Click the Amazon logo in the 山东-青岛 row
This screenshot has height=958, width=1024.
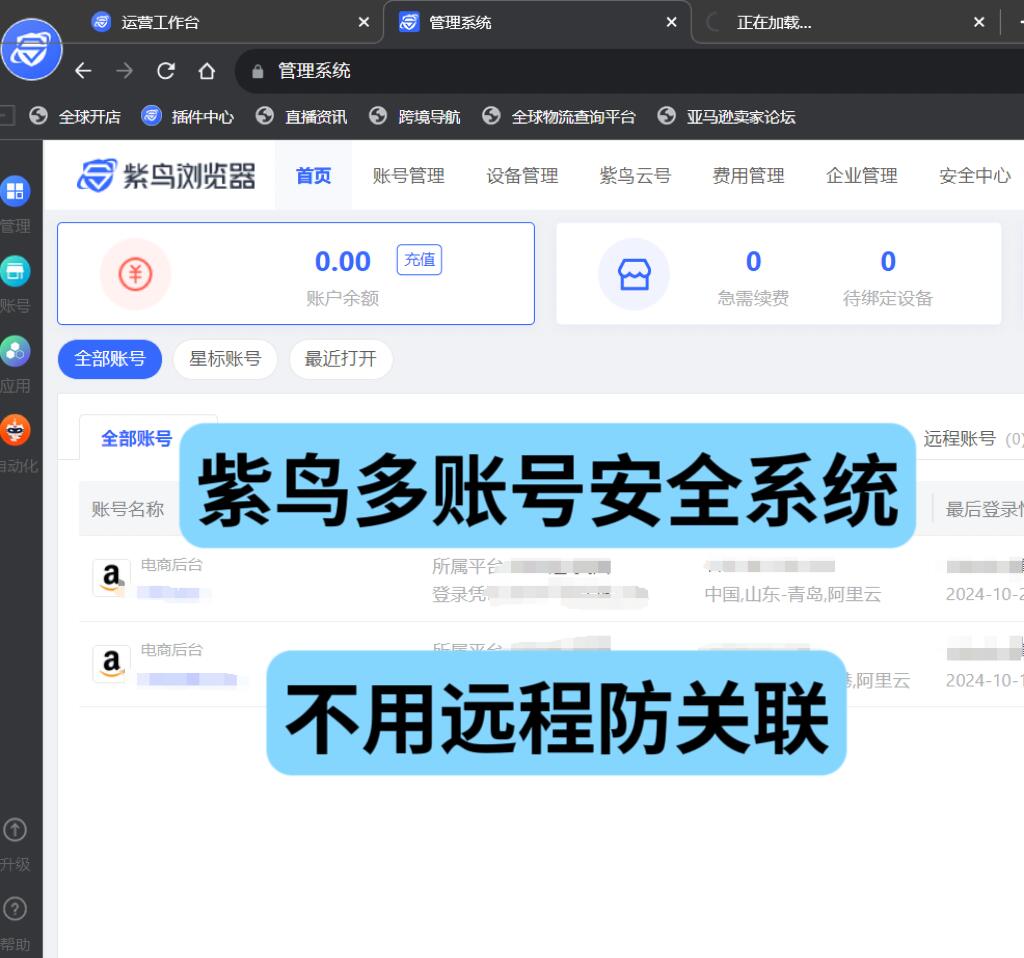(x=112, y=577)
